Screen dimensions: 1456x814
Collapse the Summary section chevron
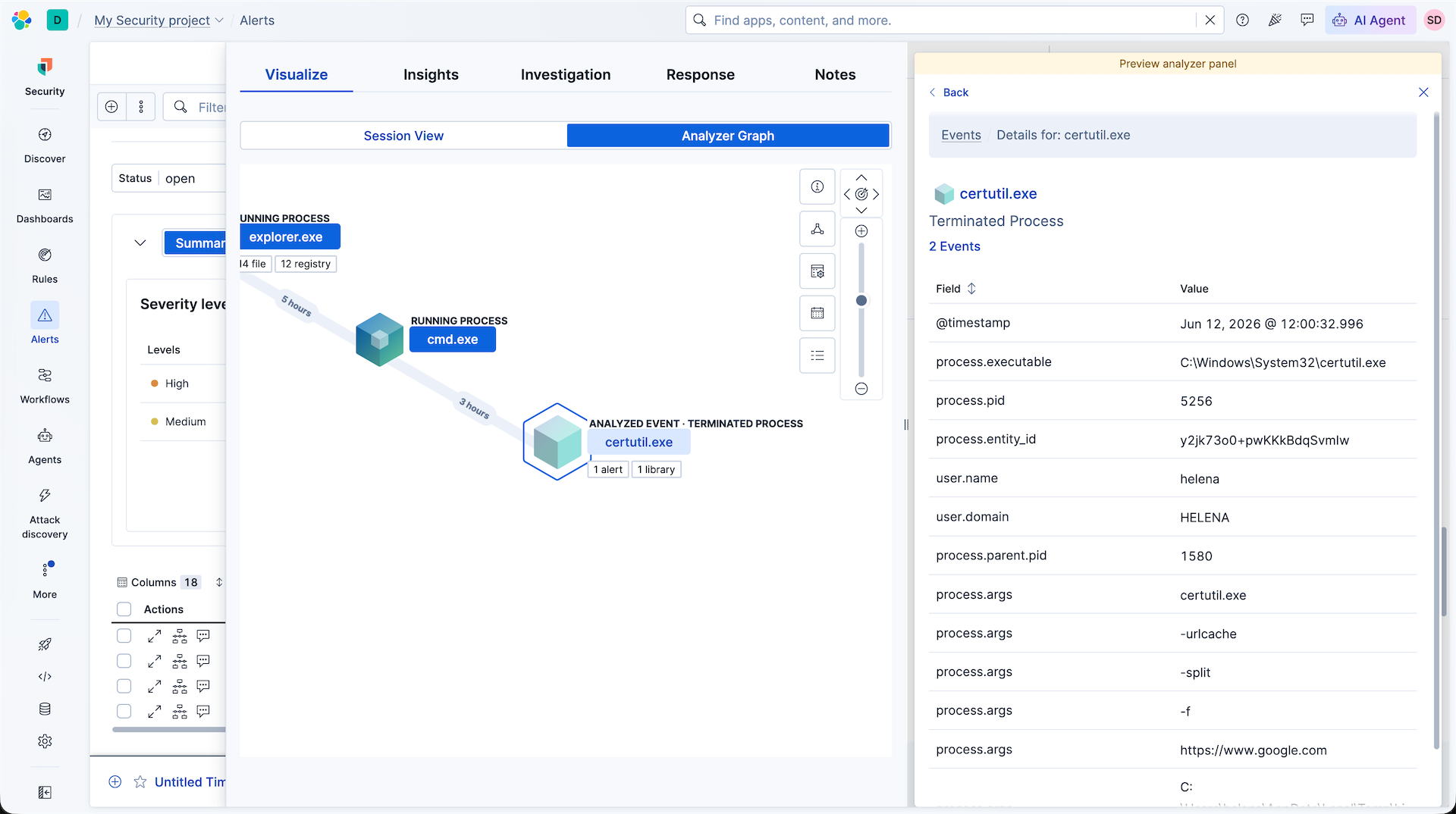coord(140,243)
